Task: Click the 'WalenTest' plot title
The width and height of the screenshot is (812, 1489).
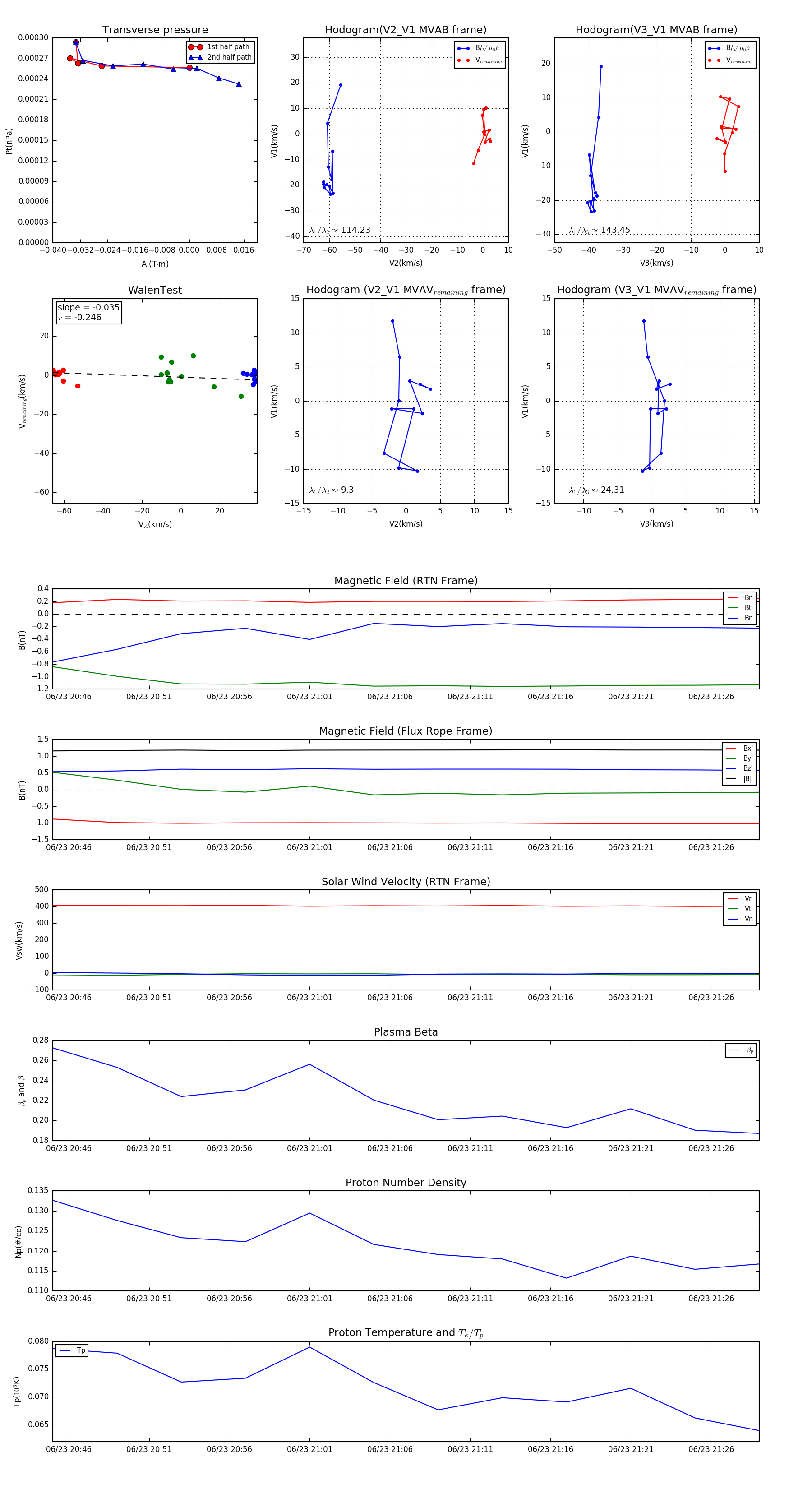Action: (155, 290)
